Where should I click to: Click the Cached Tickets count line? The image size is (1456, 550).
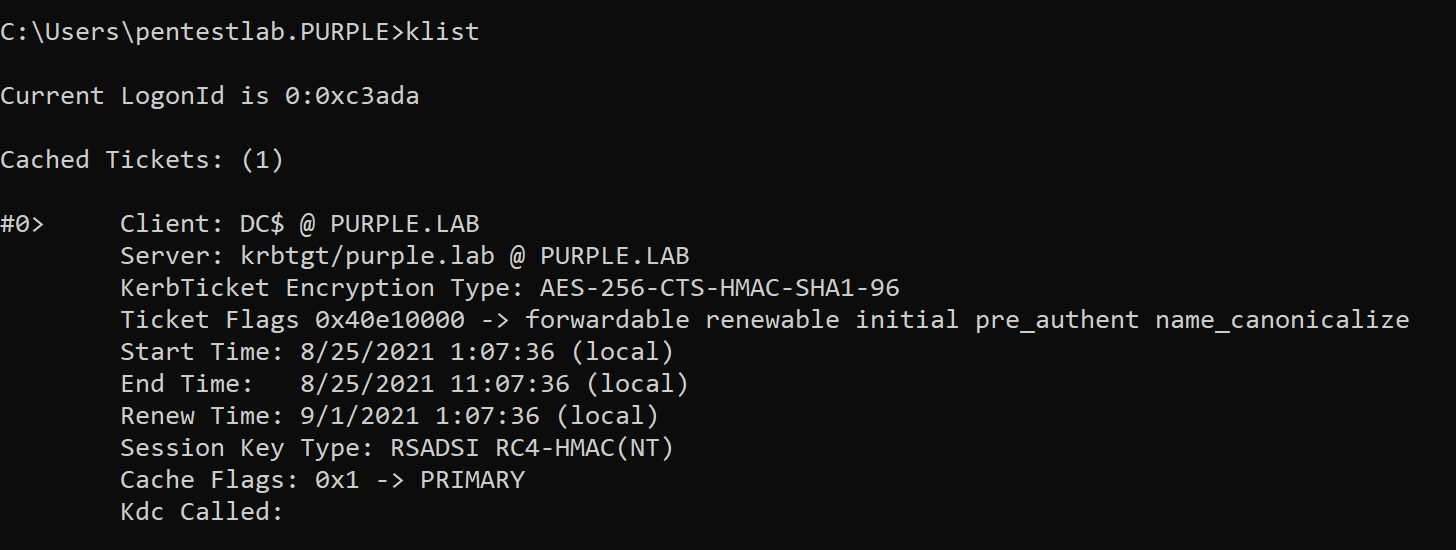[142, 160]
